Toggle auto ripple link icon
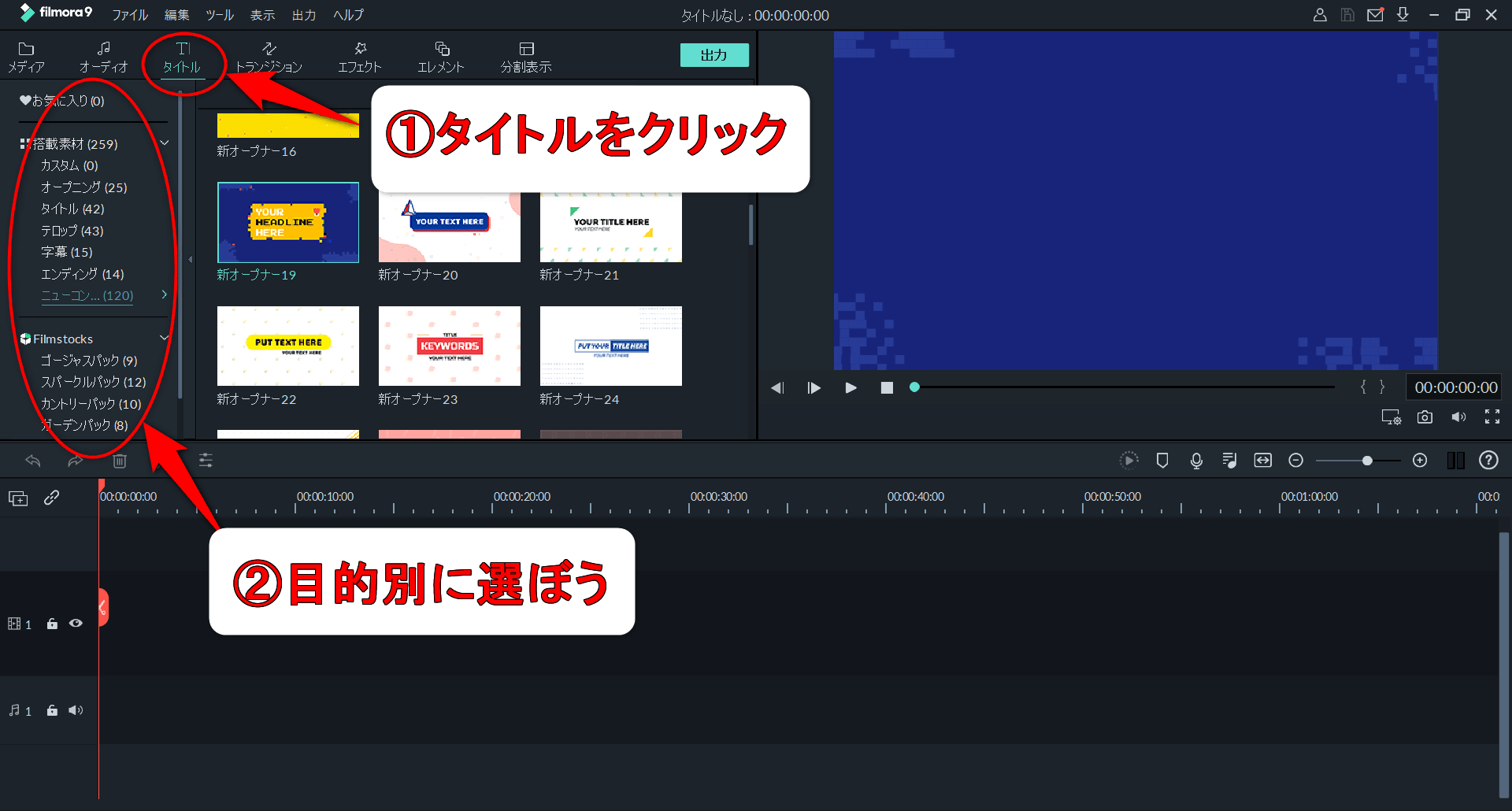Screen dimensions: 1512x811 (51, 498)
